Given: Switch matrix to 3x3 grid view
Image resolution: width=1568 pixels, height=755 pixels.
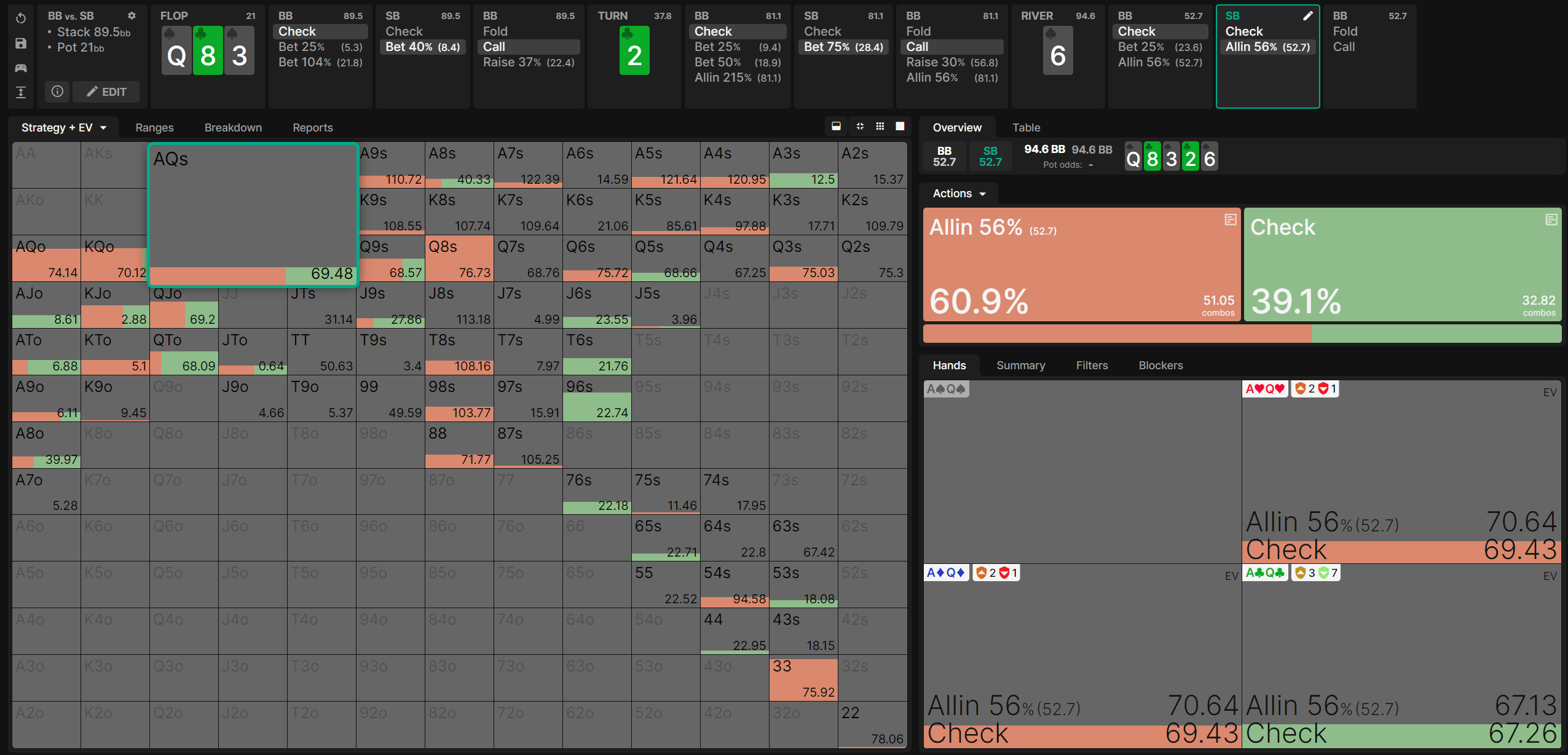Looking at the screenshot, I should 880,126.
